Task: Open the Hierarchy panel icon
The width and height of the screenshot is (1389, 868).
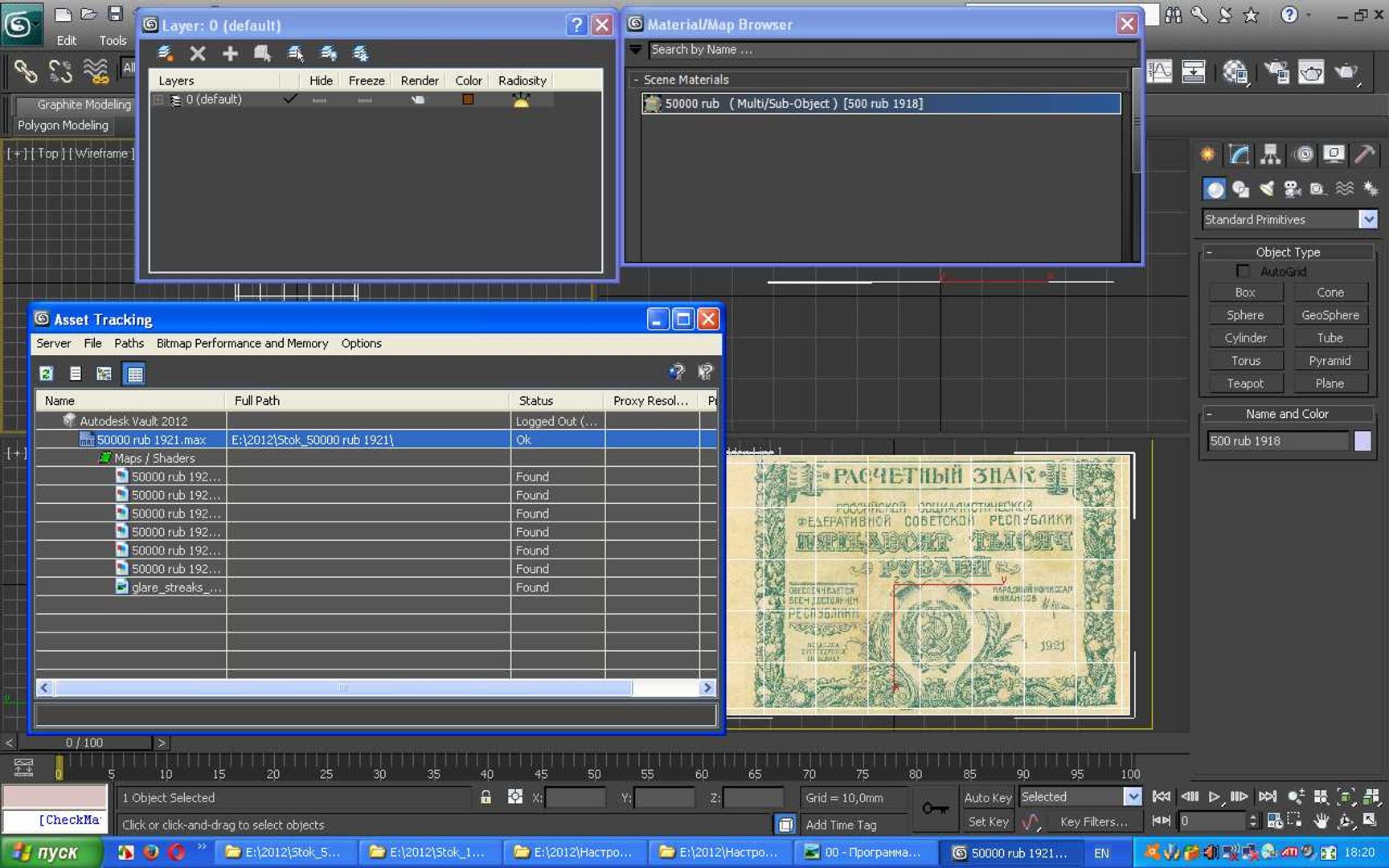Action: (1270, 154)
